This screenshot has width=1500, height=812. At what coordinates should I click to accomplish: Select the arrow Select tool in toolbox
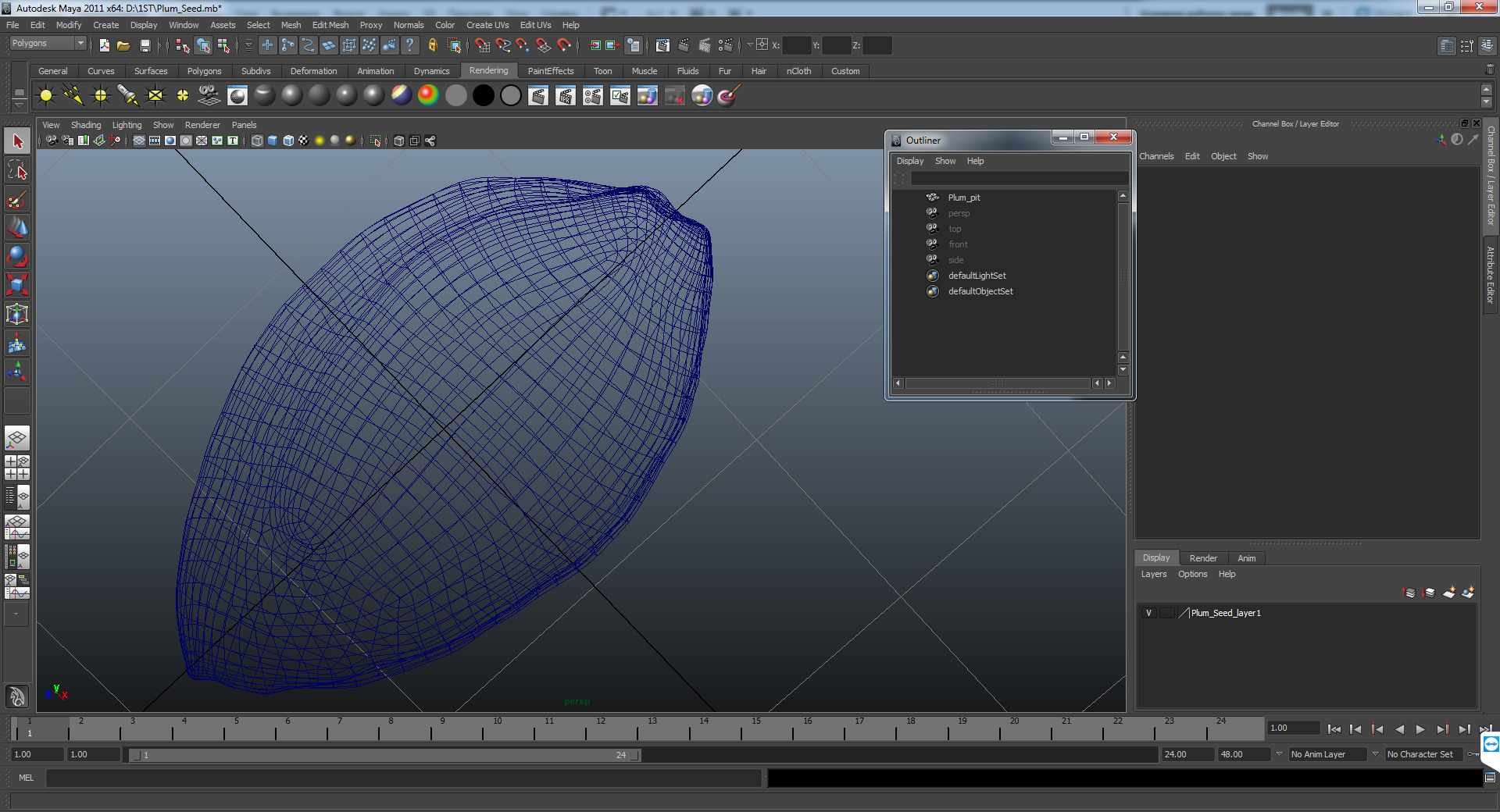[17, 141]
